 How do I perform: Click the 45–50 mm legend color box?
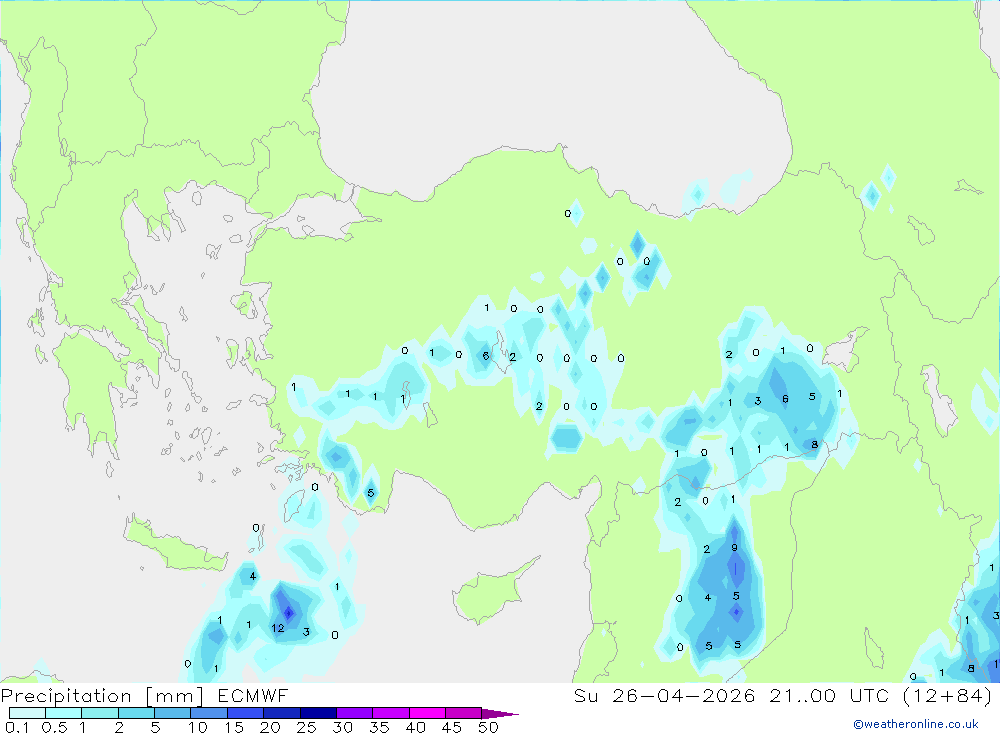pos(463,713)
